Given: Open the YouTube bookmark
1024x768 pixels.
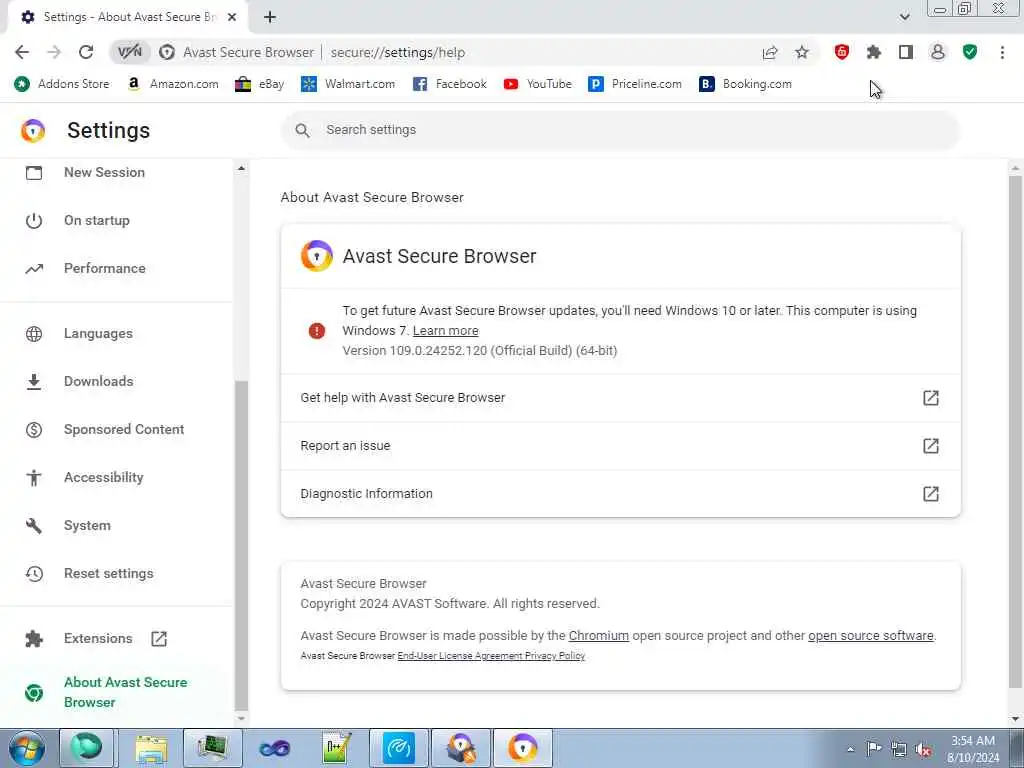Looking at the screenshot, I should coord(537,84).
